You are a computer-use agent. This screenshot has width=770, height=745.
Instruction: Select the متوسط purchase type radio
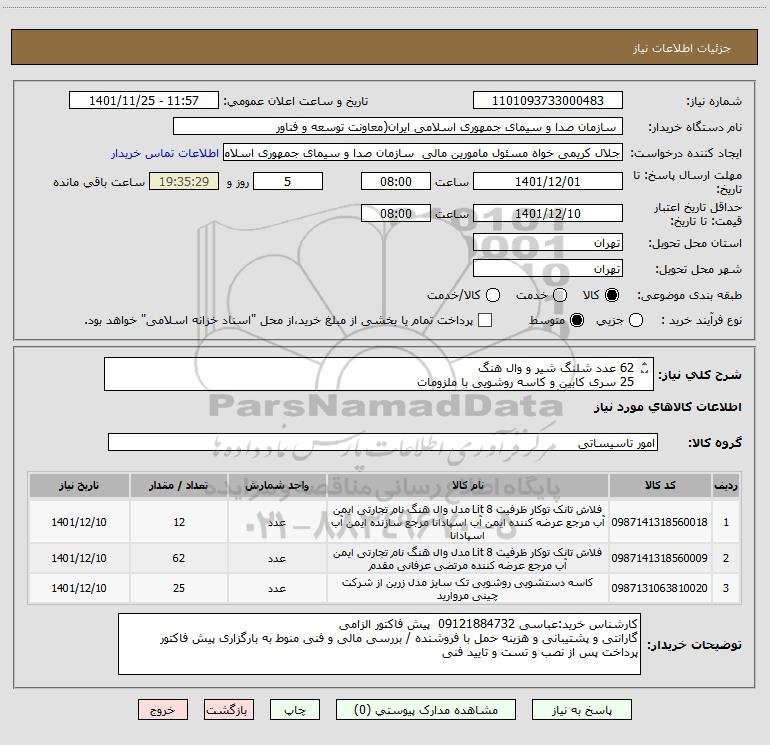point(577,320)
